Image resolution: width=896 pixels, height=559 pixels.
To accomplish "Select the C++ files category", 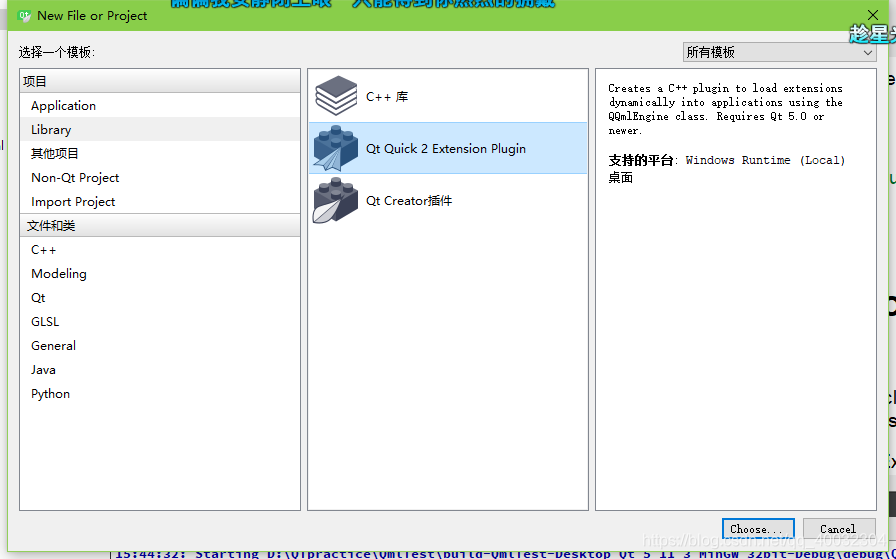I will pos(160,249).
